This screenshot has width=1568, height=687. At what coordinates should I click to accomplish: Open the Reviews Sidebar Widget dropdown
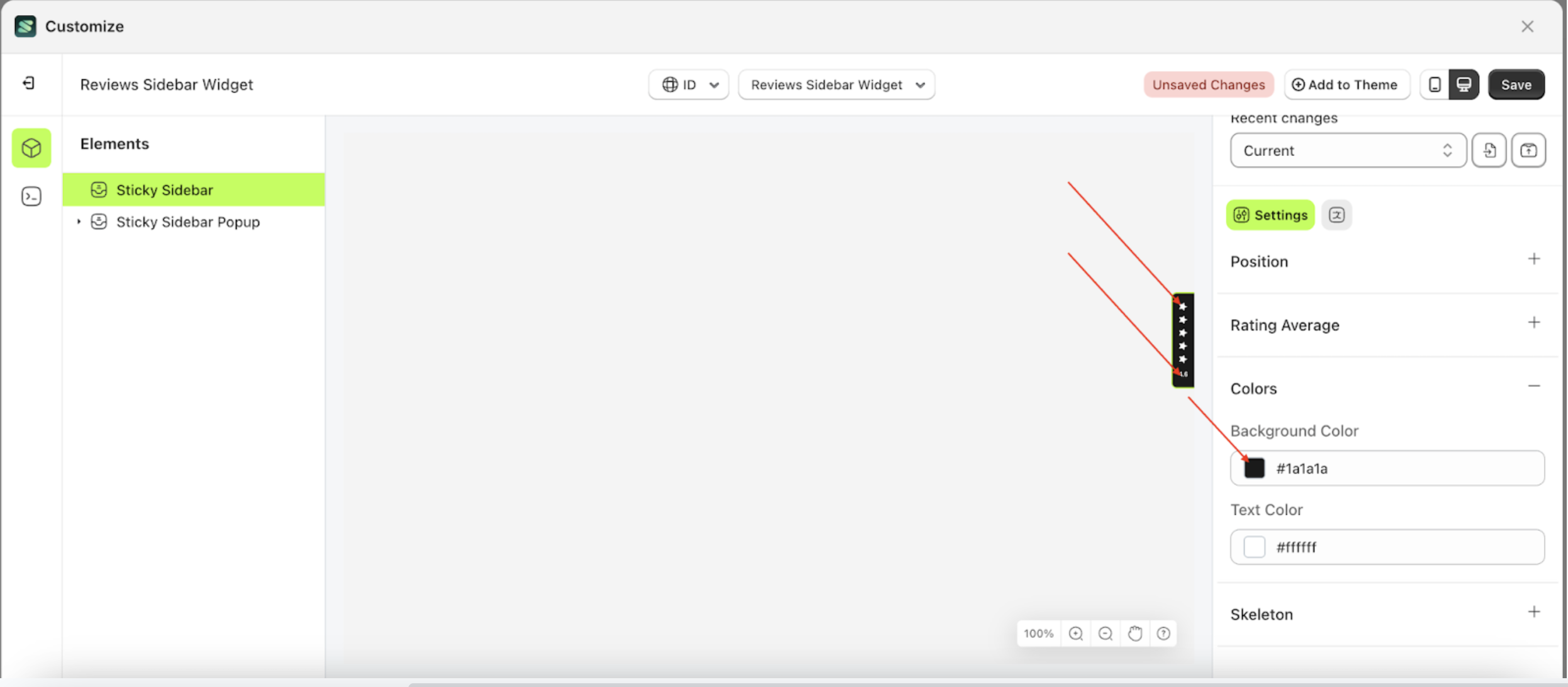[836, 84]
